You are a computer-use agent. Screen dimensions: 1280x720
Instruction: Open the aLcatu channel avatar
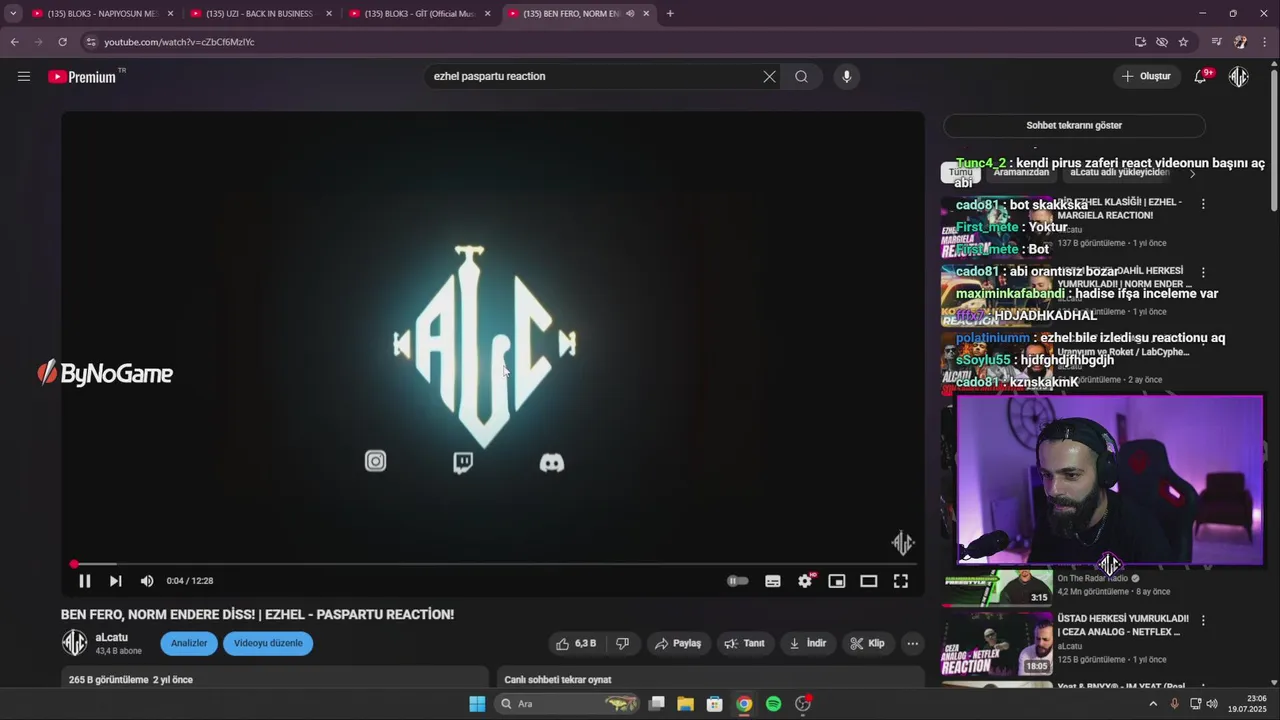coord(75,643)
